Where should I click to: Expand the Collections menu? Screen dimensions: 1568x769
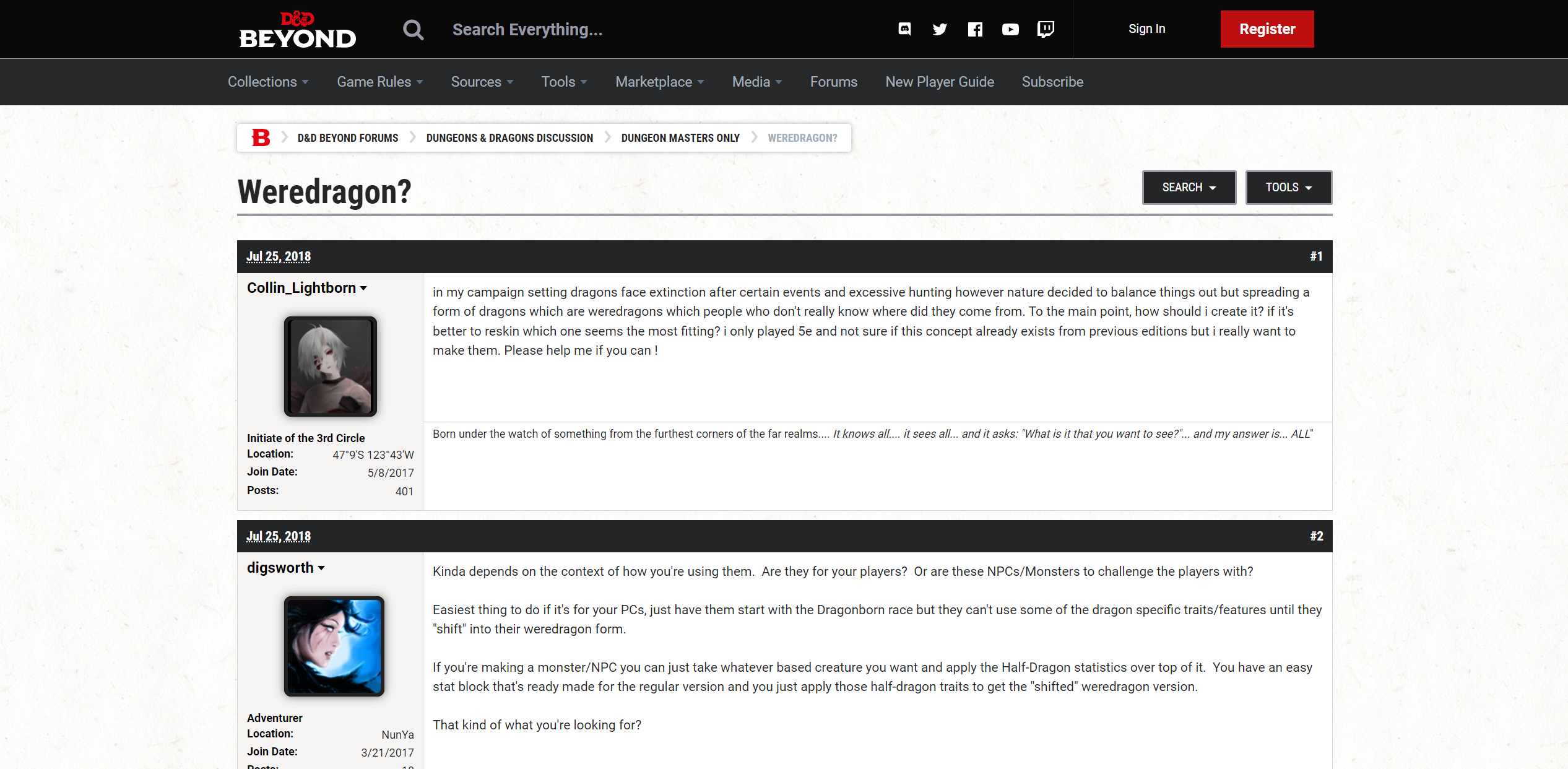tap(268, 82)
